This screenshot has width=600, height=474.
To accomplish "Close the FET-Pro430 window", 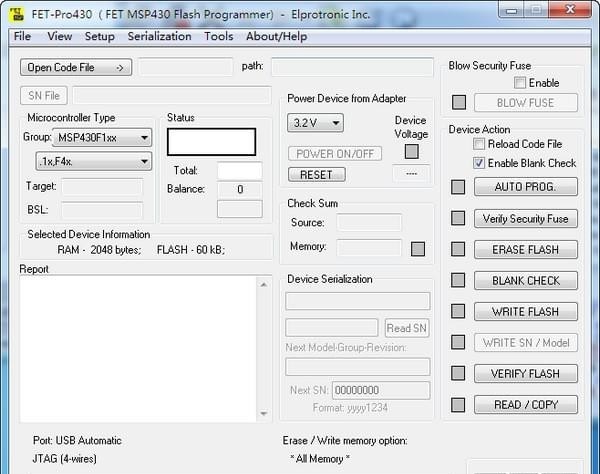I will click(570, 10).
